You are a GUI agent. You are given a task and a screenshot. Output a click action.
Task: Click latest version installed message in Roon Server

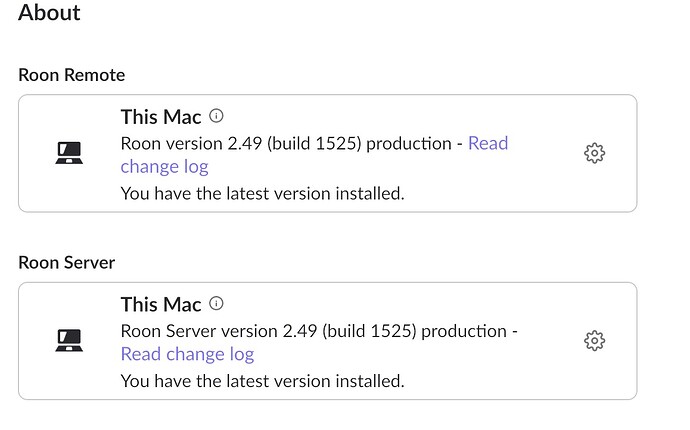[263, 381]
